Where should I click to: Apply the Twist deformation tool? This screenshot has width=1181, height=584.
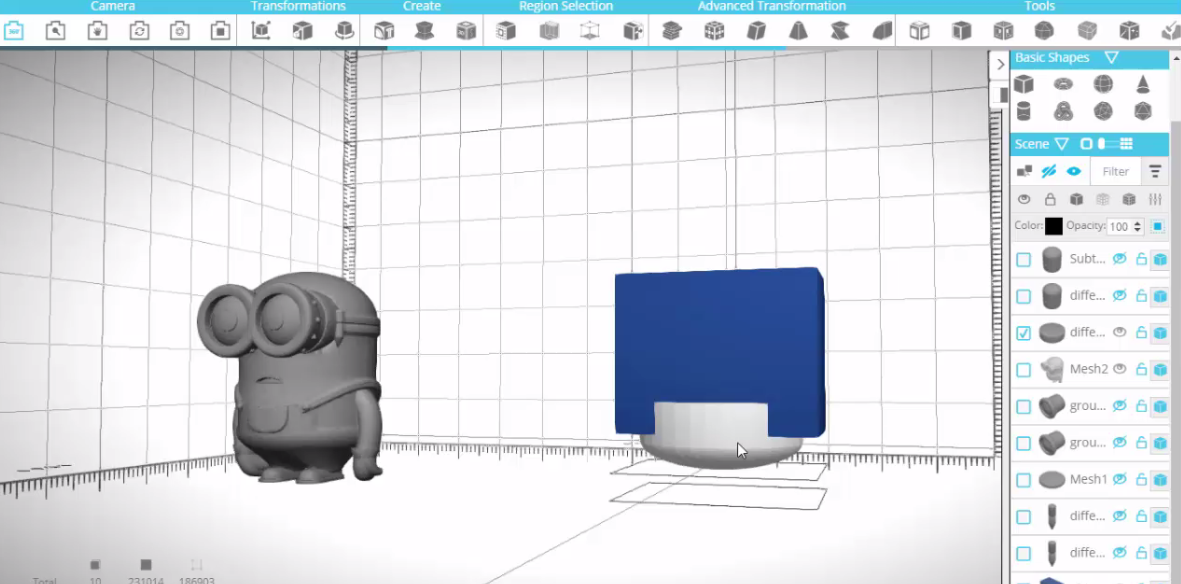click(840, 31)
